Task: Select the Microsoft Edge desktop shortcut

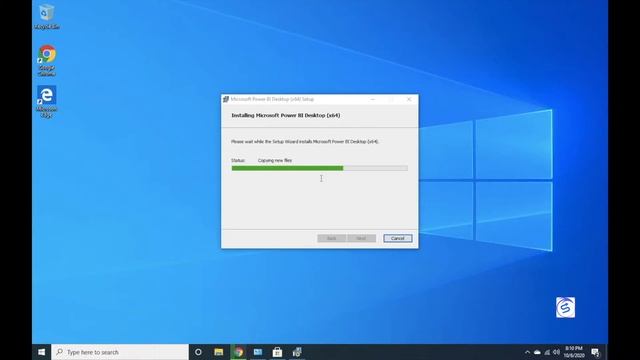Action: coord(47,102)
